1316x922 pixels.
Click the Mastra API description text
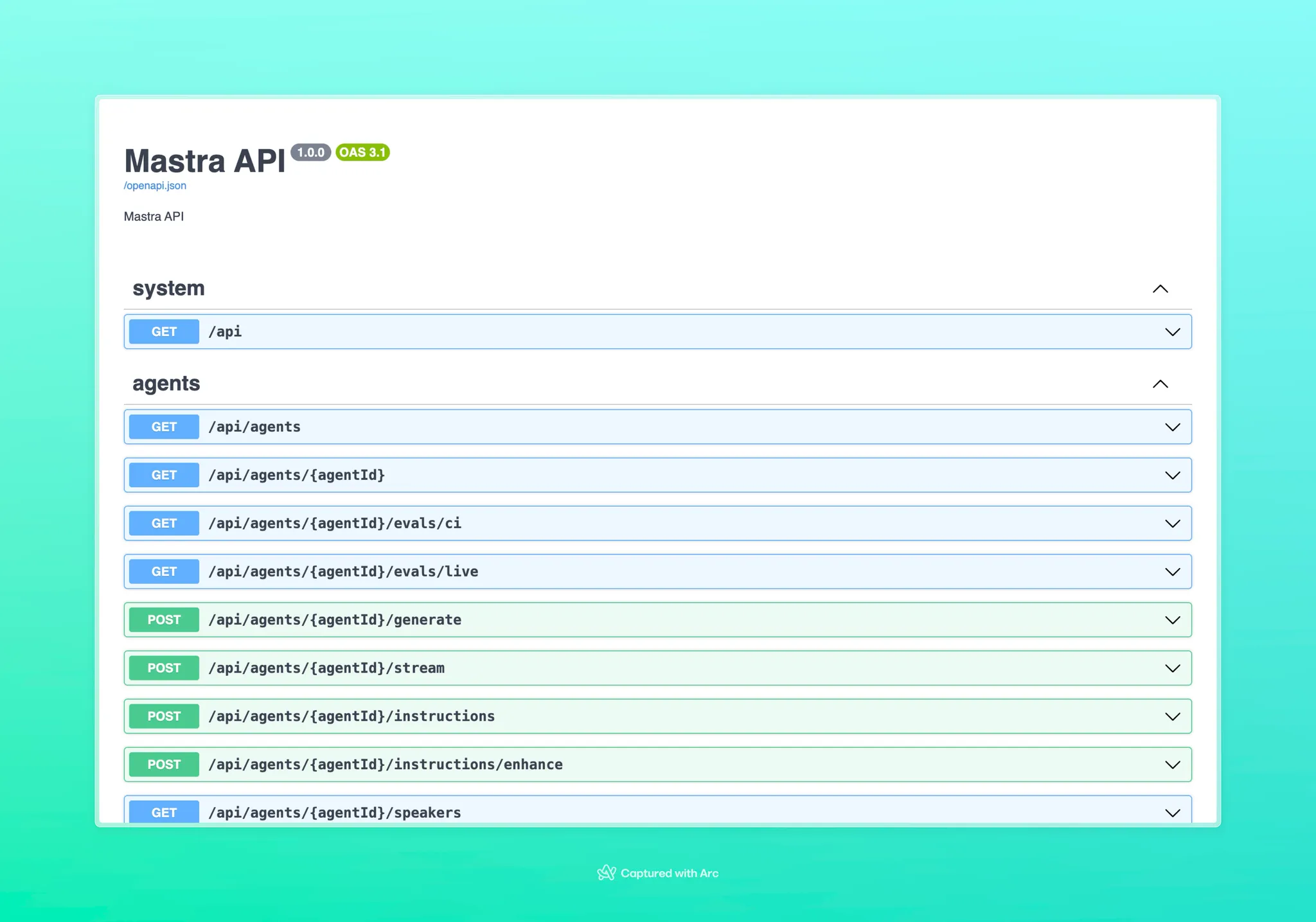click(x=154, y=217)
